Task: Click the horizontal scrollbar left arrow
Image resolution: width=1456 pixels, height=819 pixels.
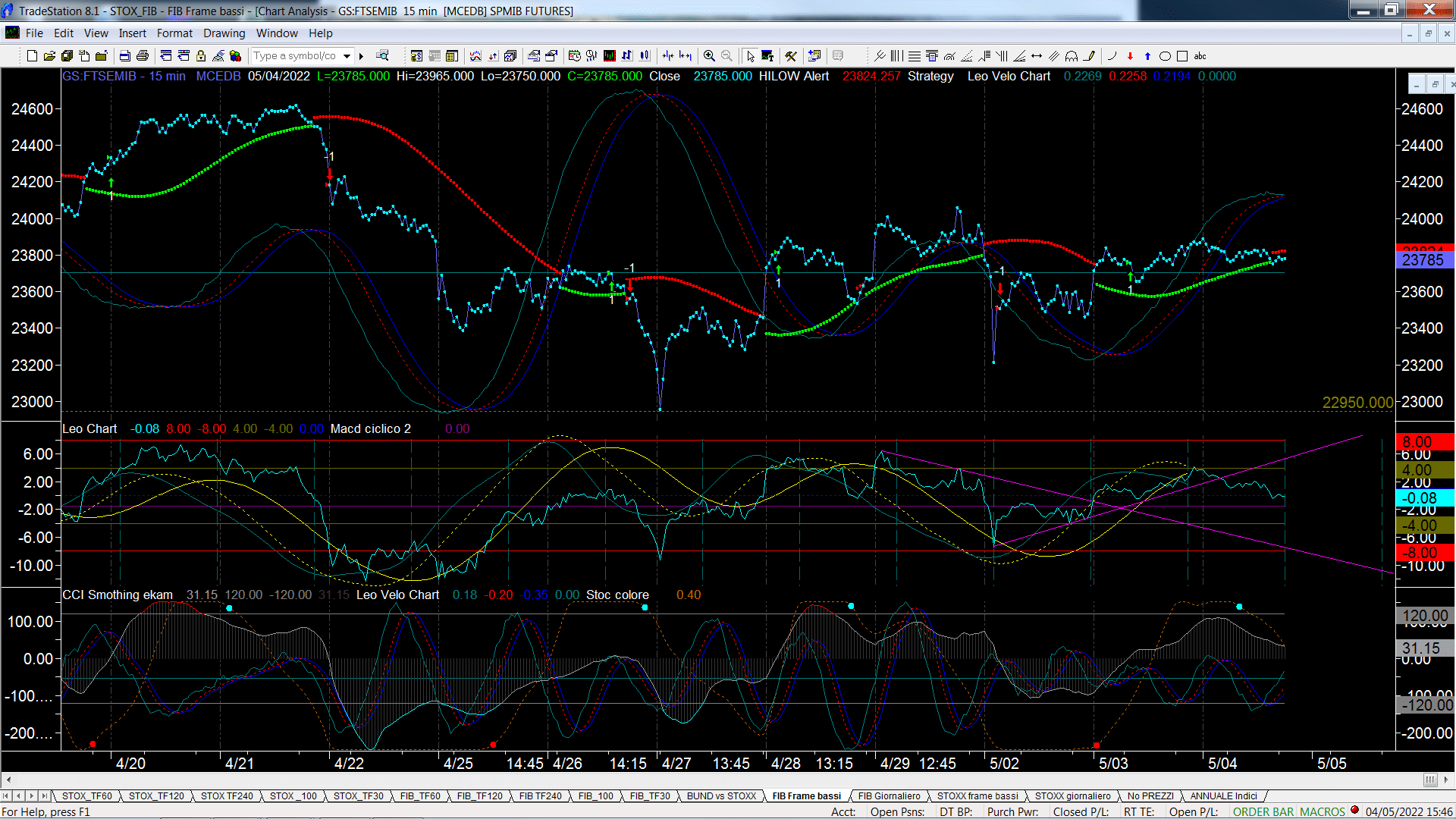Action: click(8, 780)
